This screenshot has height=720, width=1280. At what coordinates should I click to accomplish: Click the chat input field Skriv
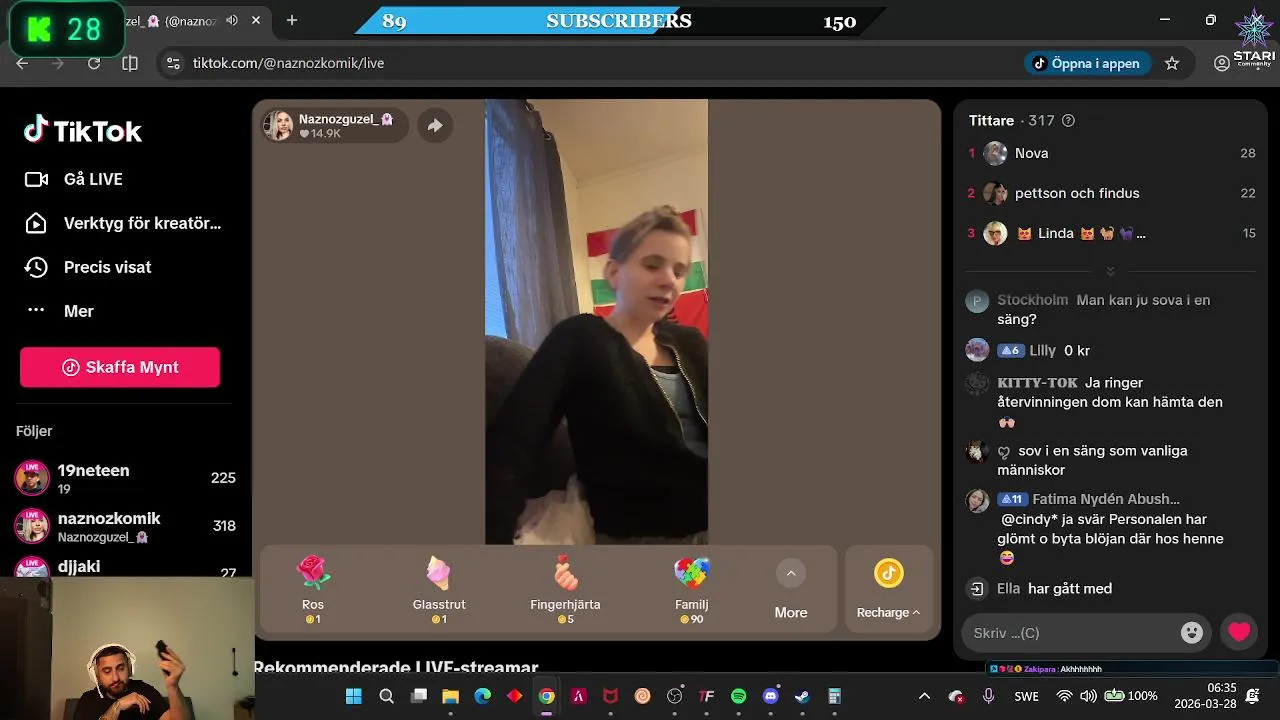(1070, 632)
